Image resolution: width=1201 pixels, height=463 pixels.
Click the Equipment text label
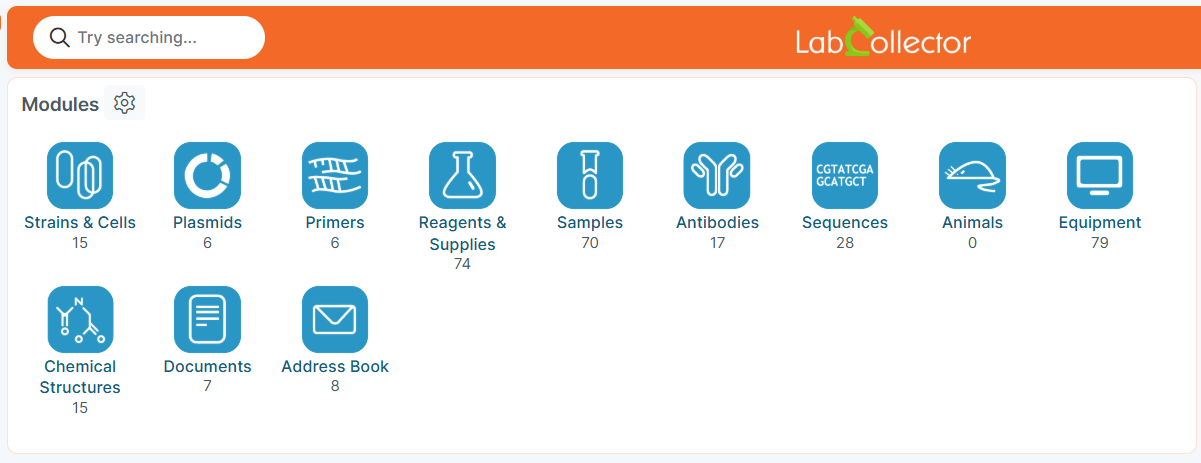coord(1100,223)
